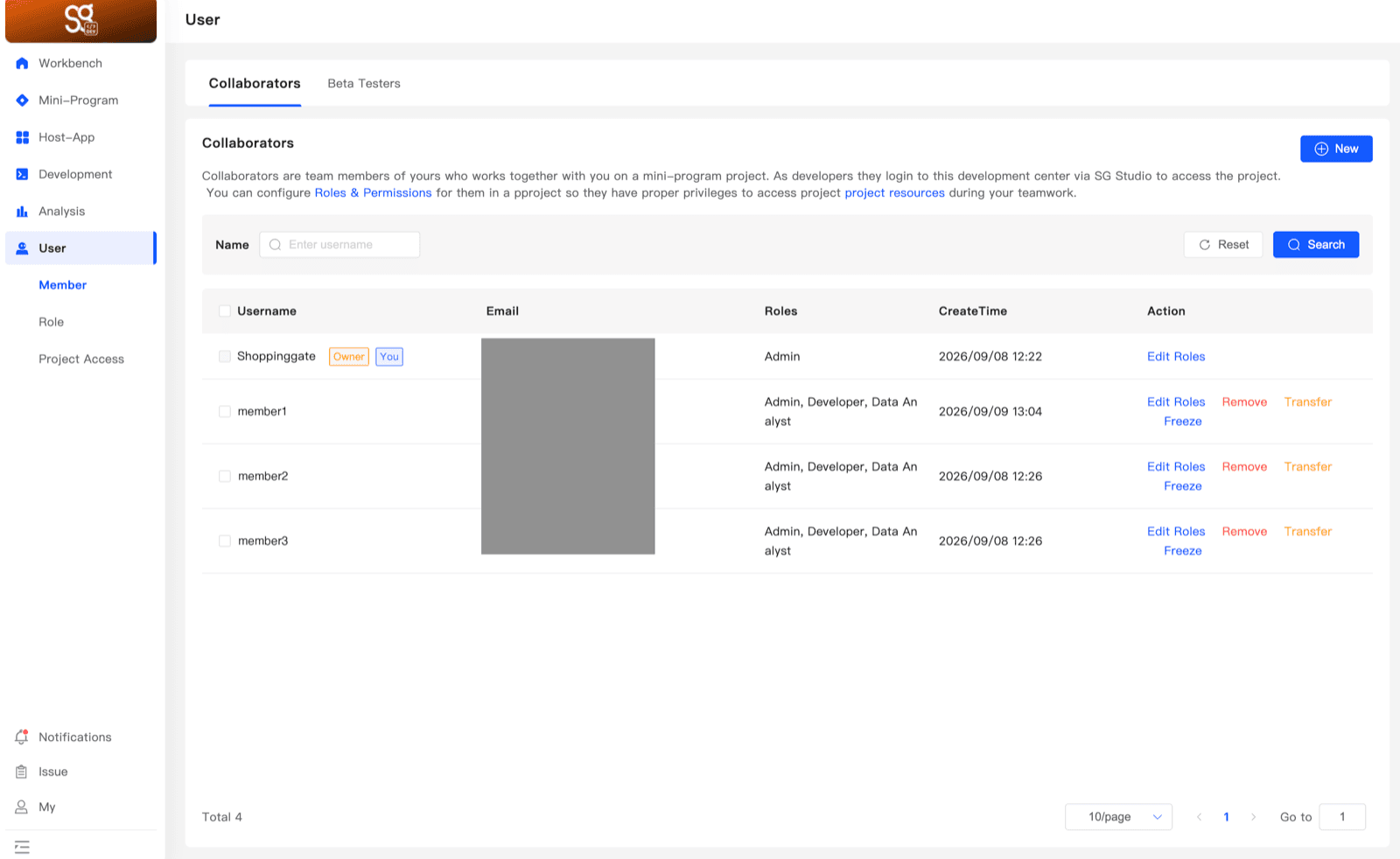Remove member1 from collaborators
1400x859 pixels.
pos(1244,402)
